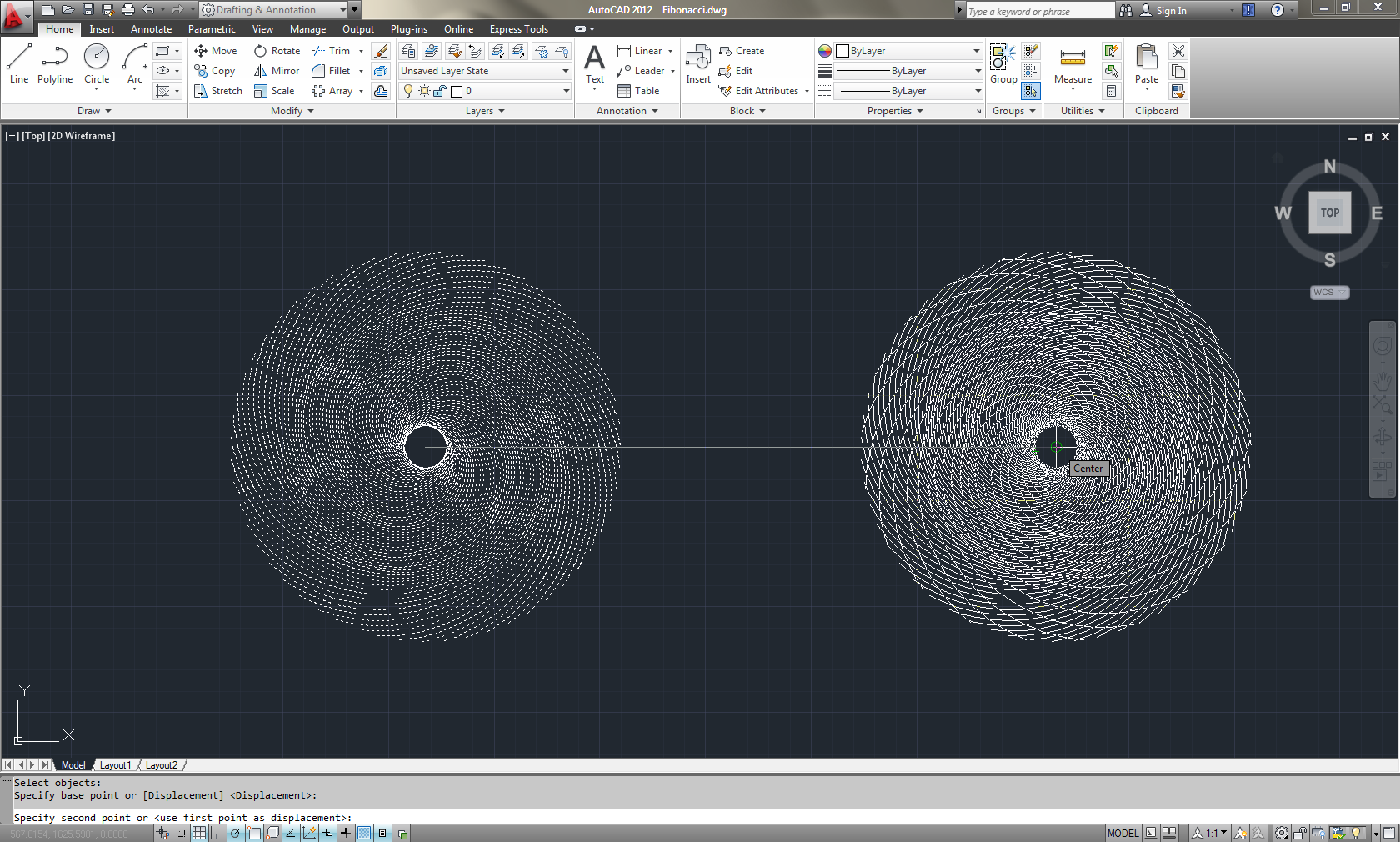Toggle Dynamic Input in status bar
This screenshot has width=1400, height=842.
pos(327,833)
